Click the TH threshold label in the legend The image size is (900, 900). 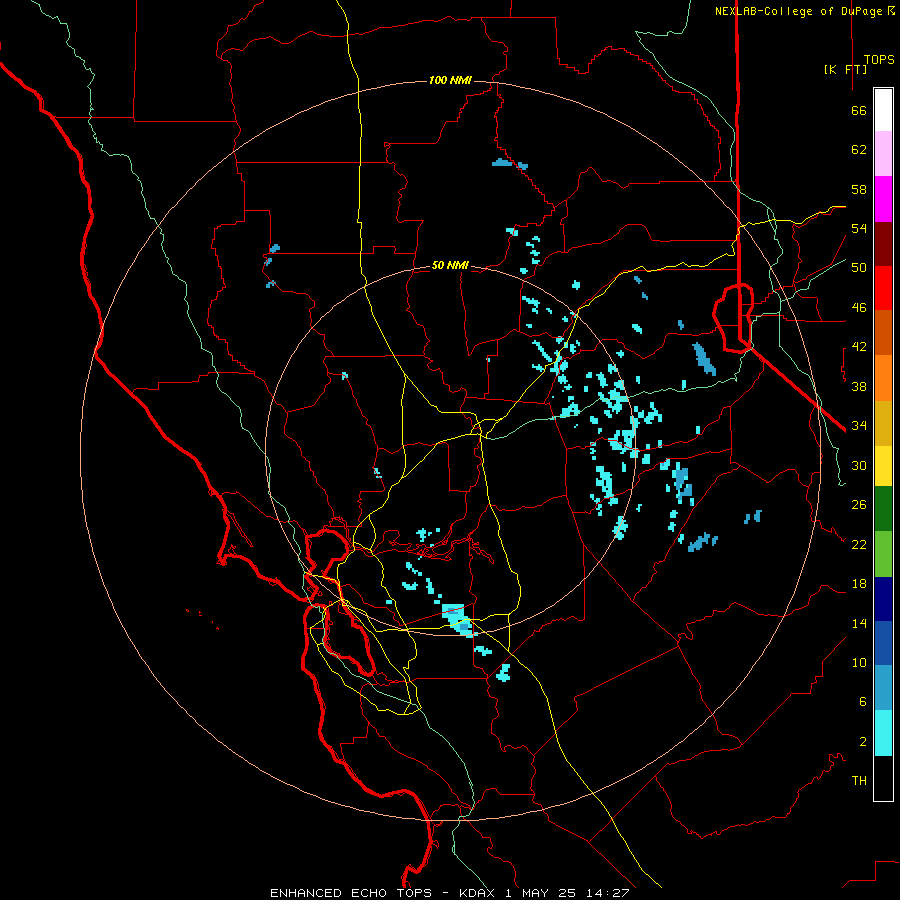(859, 781)
